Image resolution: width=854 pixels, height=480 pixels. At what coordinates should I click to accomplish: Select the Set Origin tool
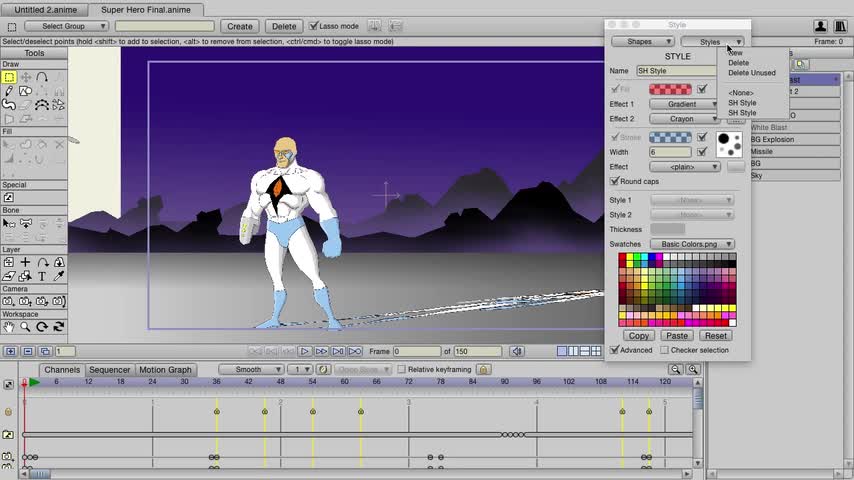(26, 263)
